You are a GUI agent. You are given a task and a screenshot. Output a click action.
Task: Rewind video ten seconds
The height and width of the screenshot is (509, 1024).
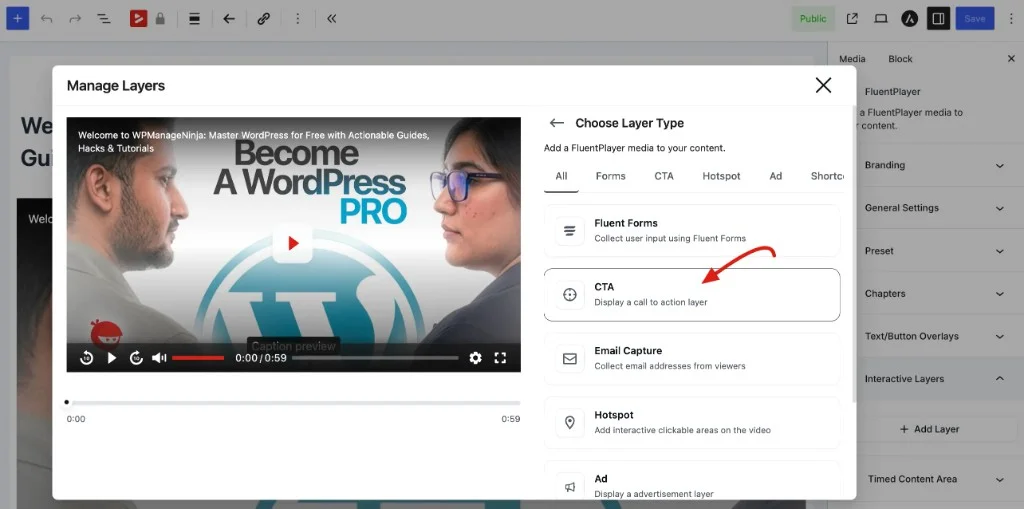tap(86, 357)
